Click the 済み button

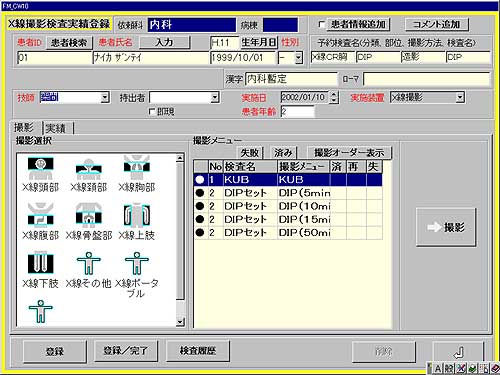click(x=283, y=153)
